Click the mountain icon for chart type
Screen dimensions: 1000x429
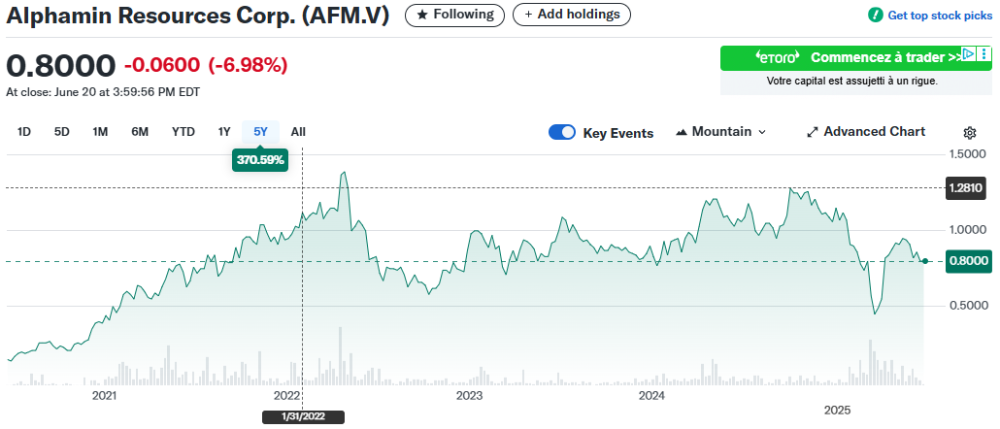point(682,132)
